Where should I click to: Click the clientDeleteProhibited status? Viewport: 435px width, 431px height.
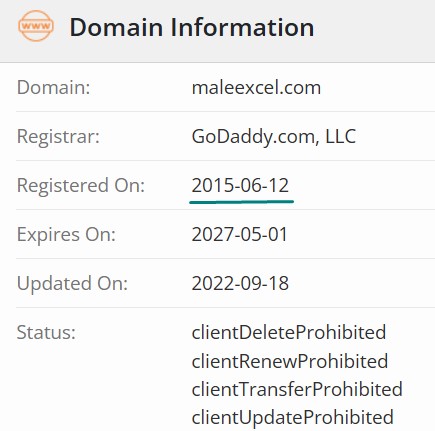289,332
